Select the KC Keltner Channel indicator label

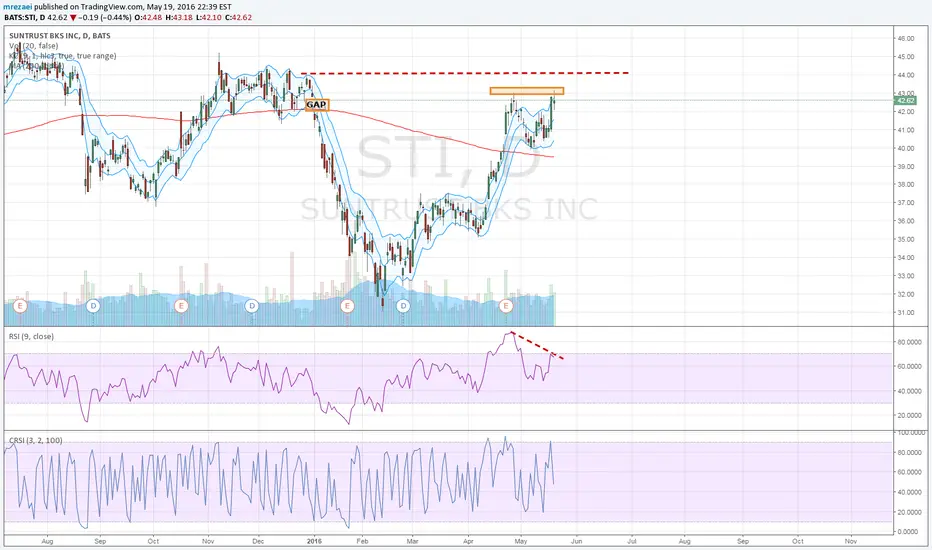pos(62,56)
